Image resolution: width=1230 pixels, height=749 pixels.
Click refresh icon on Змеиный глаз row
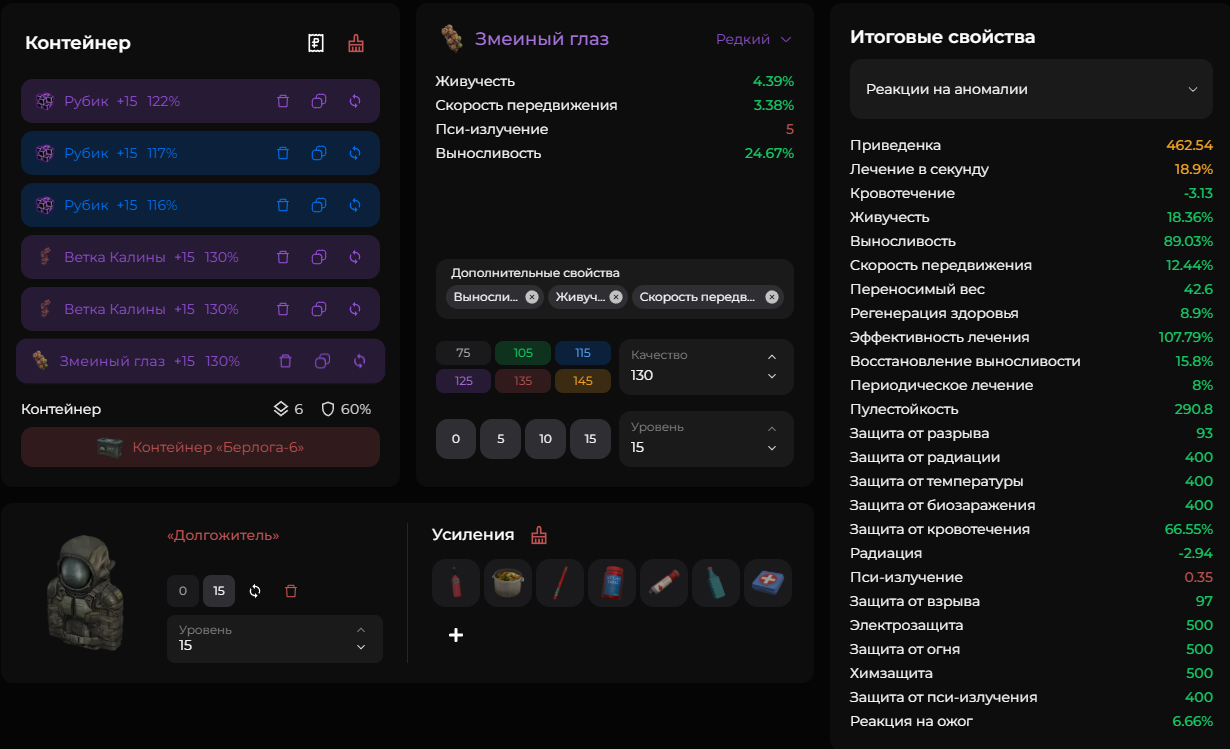(359, 361)
